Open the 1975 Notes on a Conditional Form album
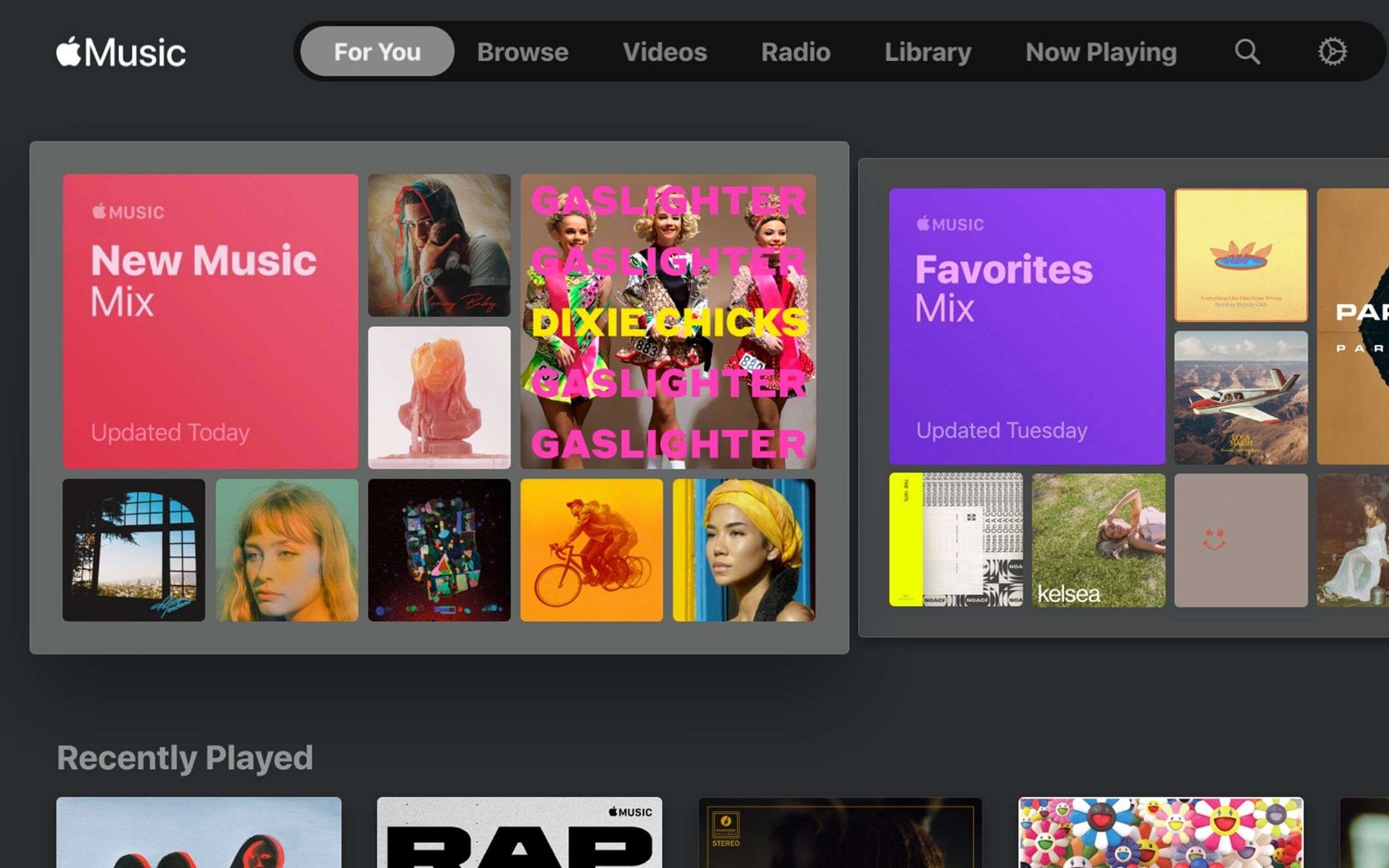Screen dimensions: 1389x868 (956, 540)
